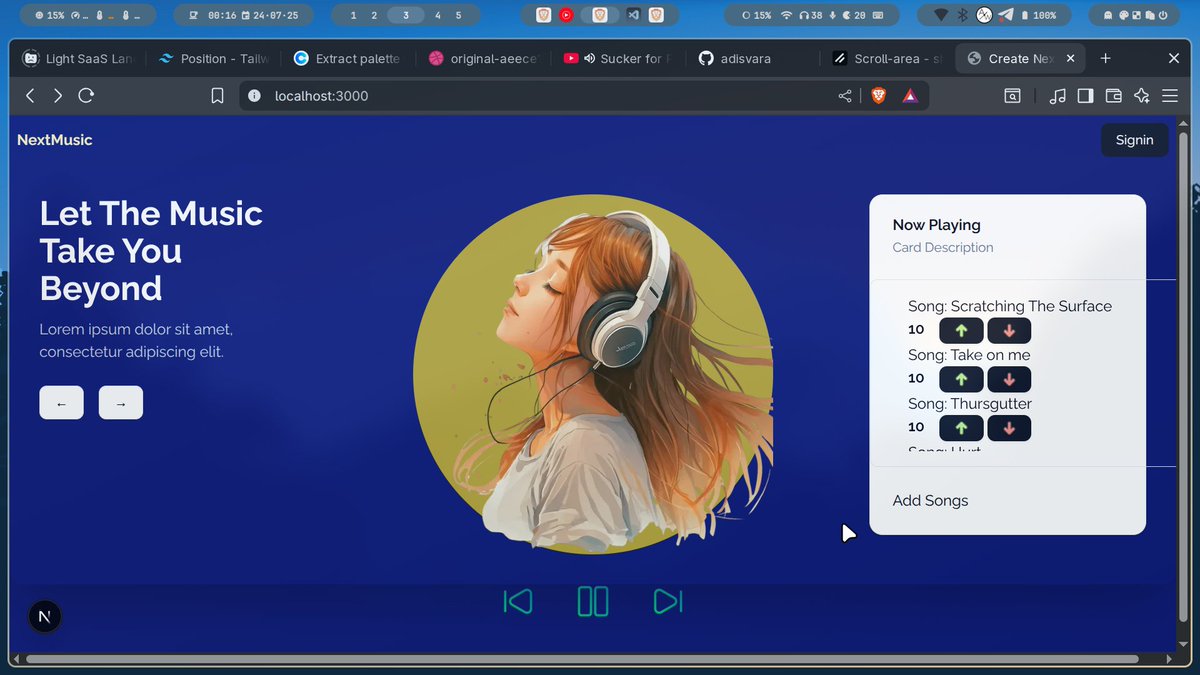Switch to the adisvara GitHub tab

(x=752, y=59)
